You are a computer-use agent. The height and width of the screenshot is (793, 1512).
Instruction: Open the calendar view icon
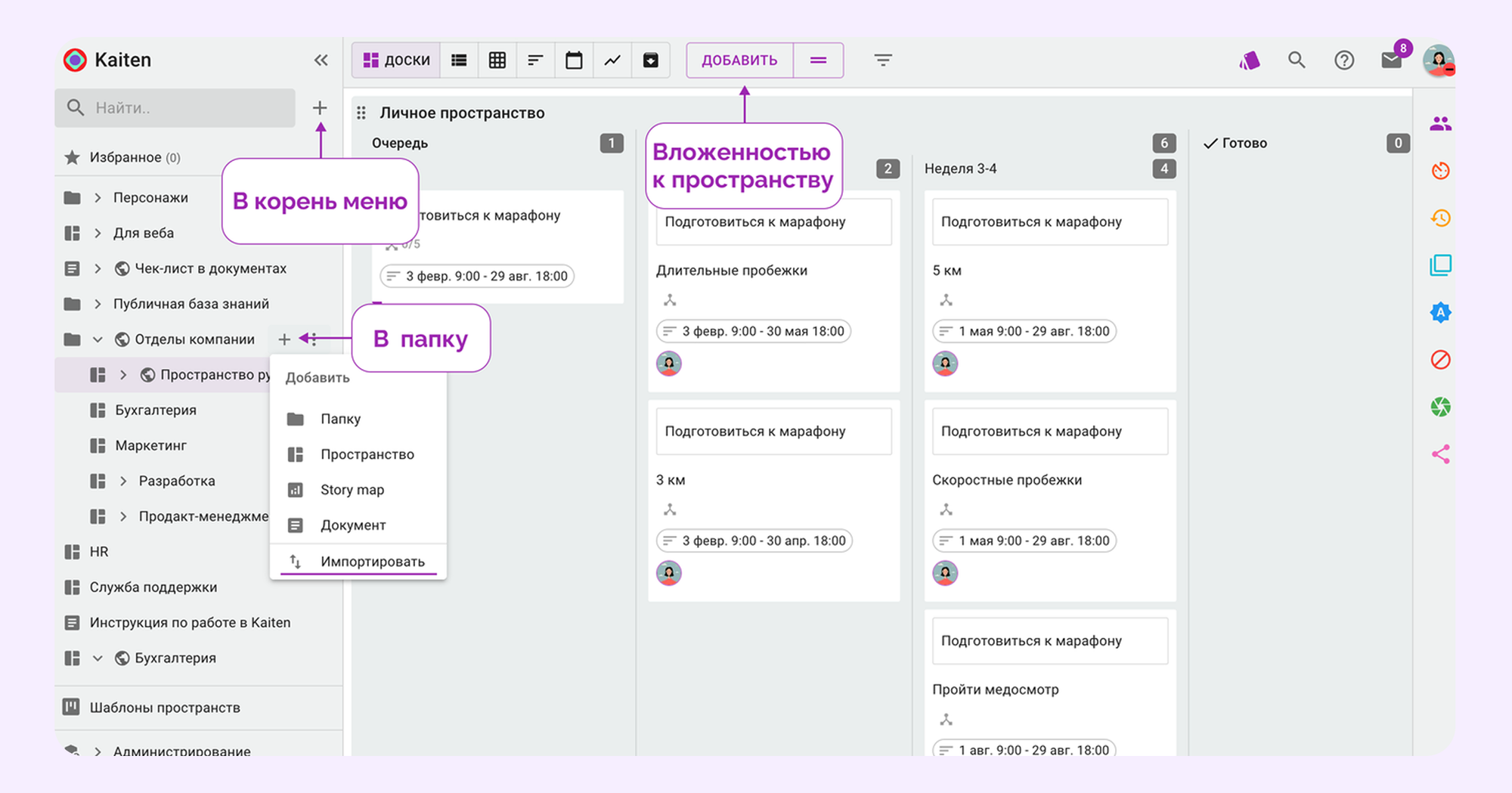[574, 60]
